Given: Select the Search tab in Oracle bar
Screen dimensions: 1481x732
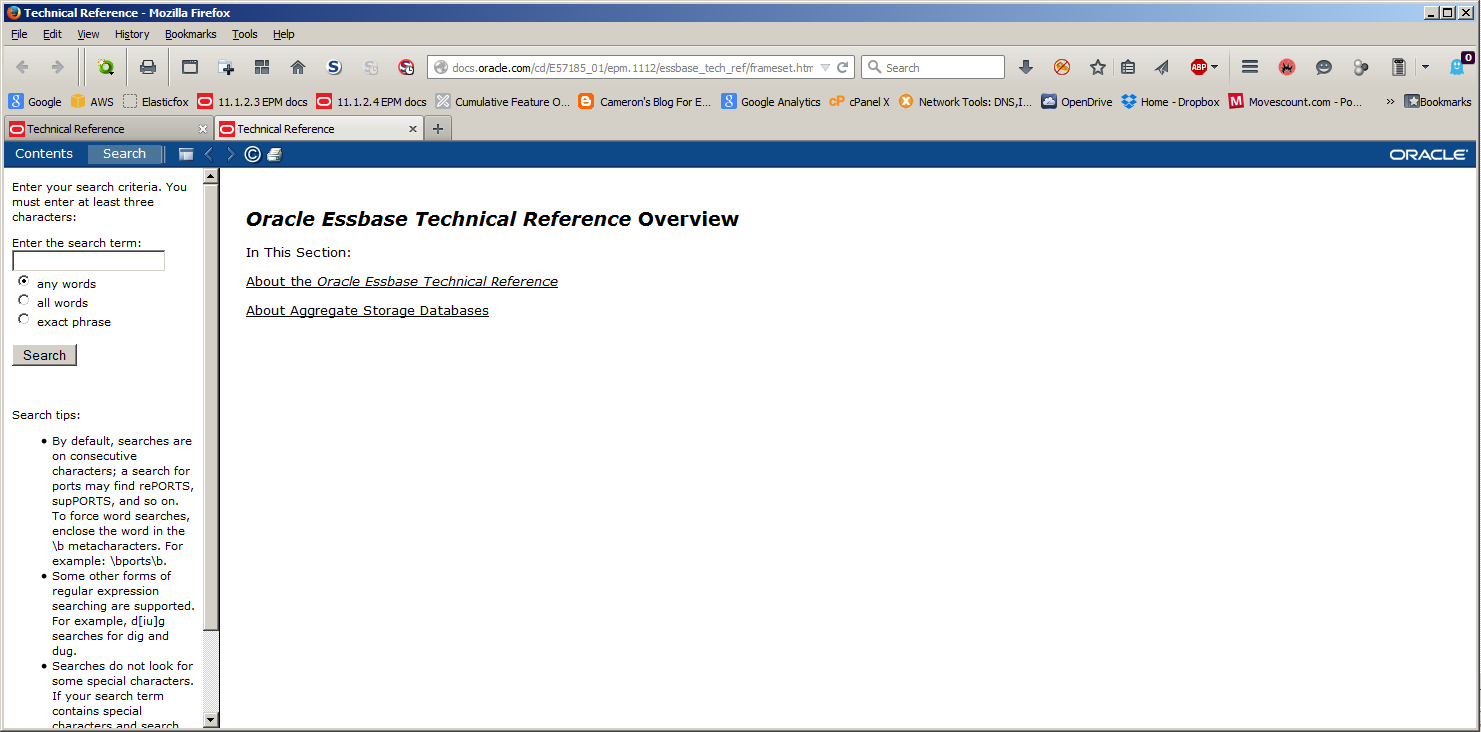Looking at the screenshot, I should [x=124, y=154].
